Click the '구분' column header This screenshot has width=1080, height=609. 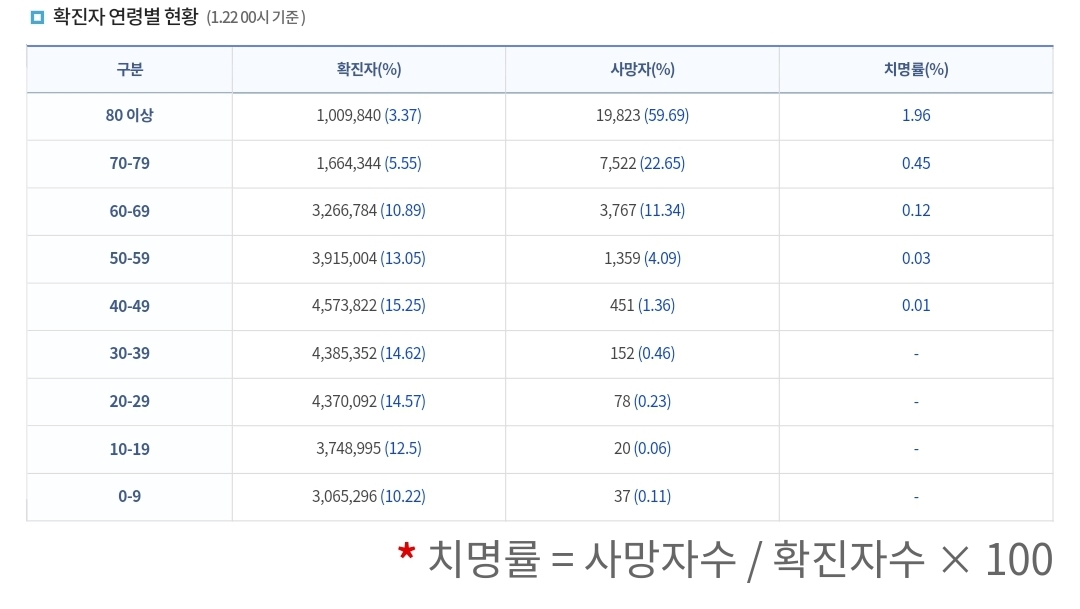129,70
